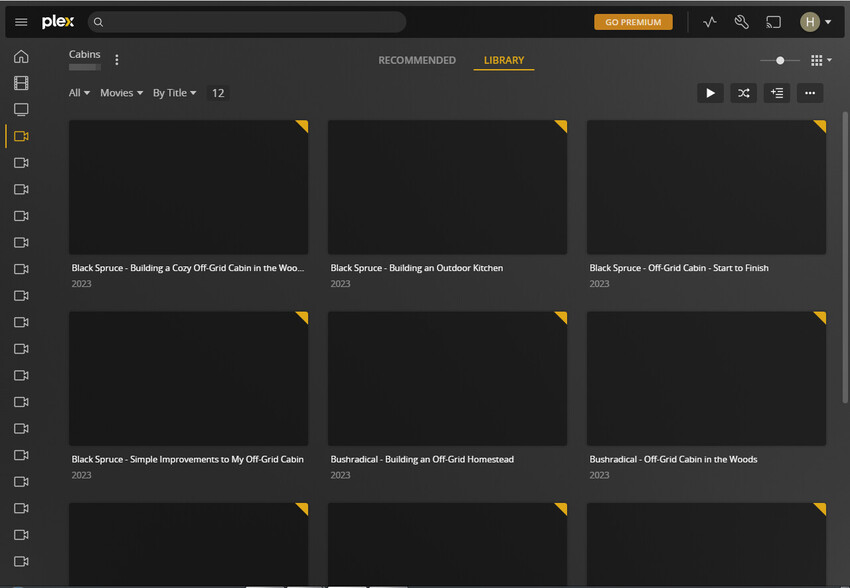Shuffle the Cabins library

743,93
